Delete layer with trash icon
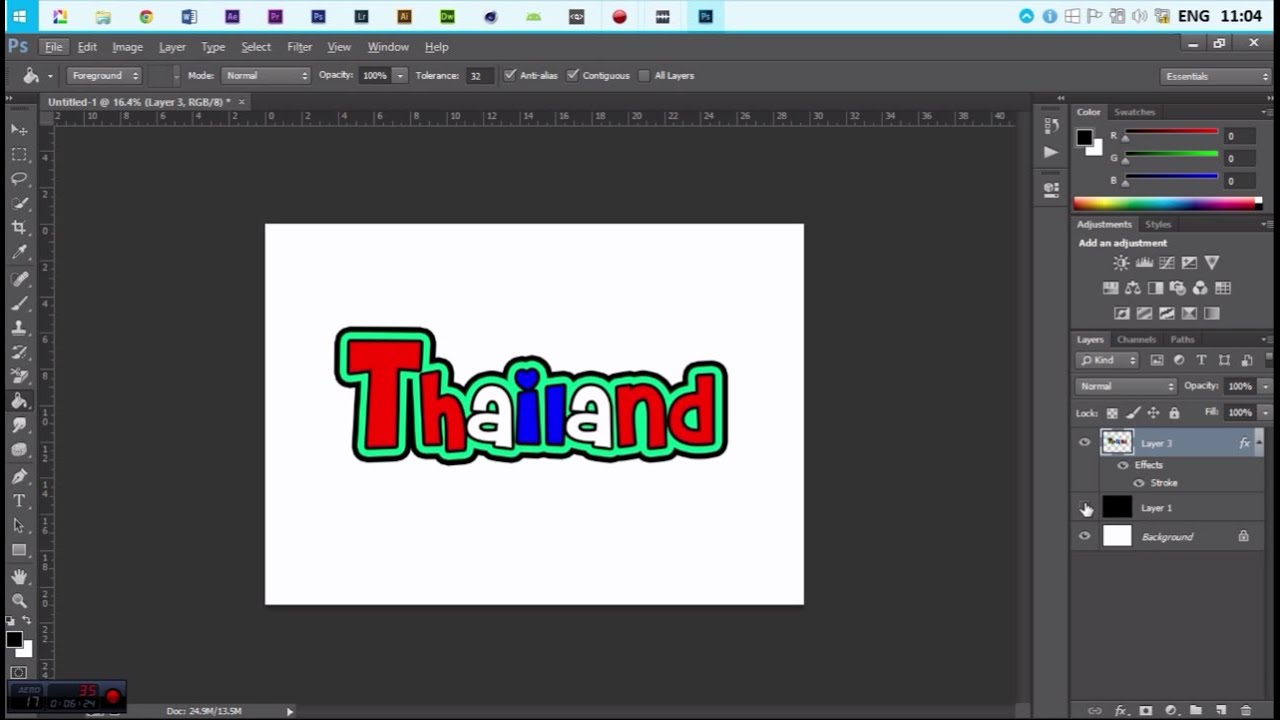The width and height of the screenshot is (1280, 720). tap(1245, 711)
